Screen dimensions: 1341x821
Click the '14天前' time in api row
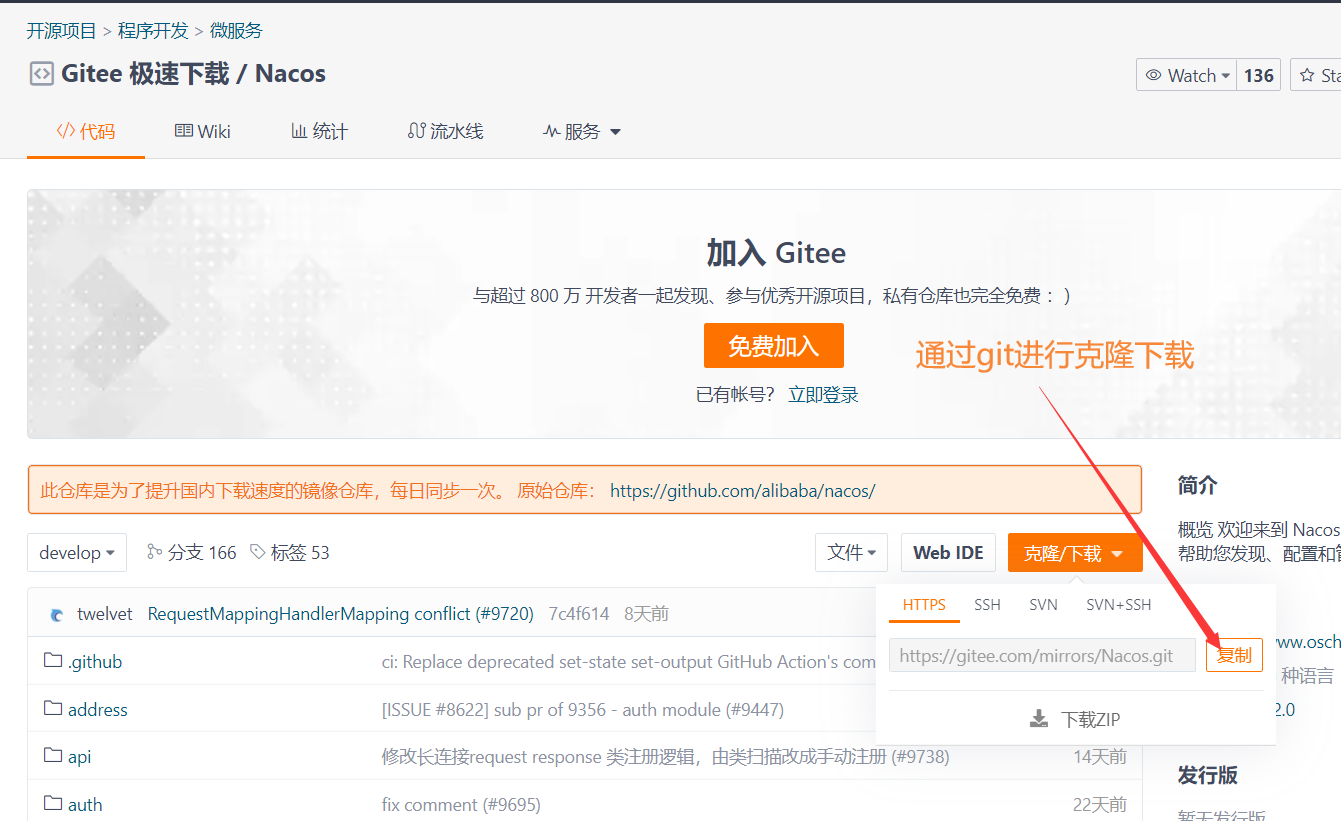click(x=1100, y=757)
